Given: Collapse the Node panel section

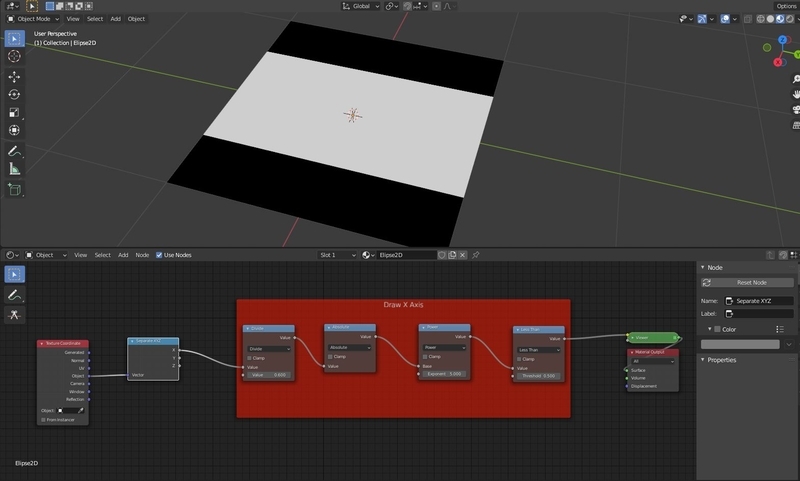Looking at the screenshot, I should coord(703,267).
